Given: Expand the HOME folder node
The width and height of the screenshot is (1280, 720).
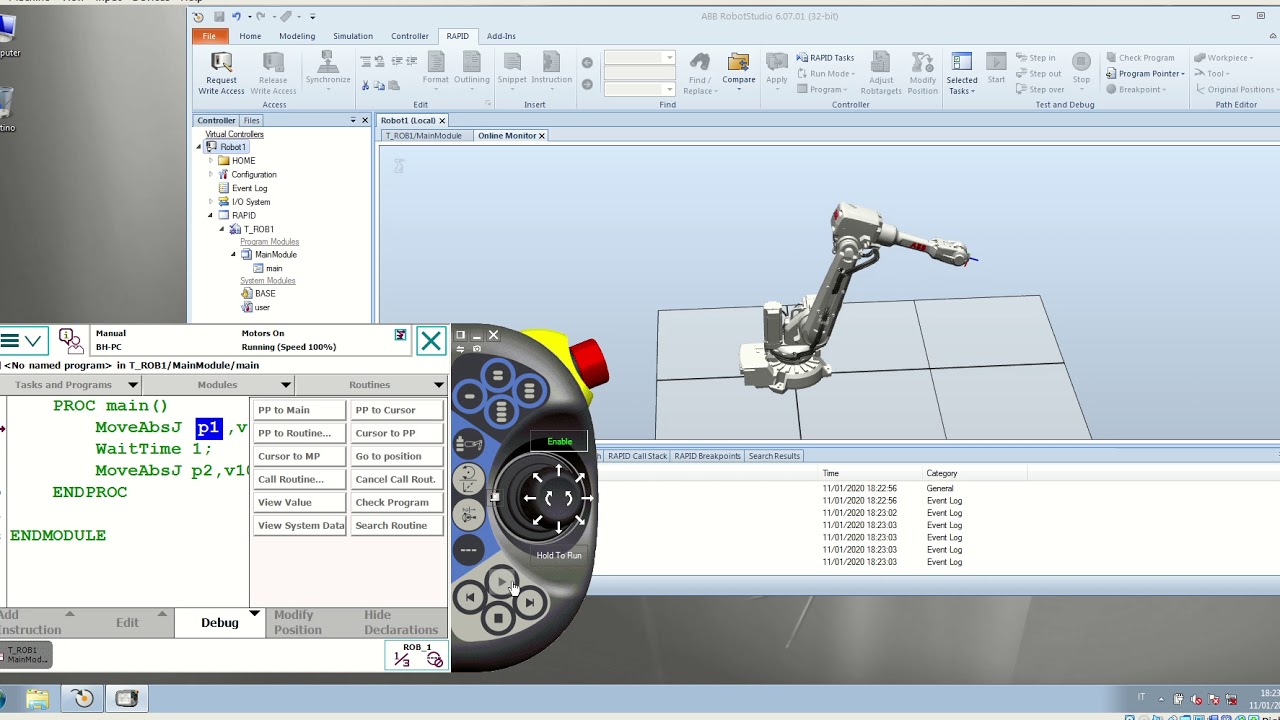Looking at the screenshot, I should click(x=211, y=160).
